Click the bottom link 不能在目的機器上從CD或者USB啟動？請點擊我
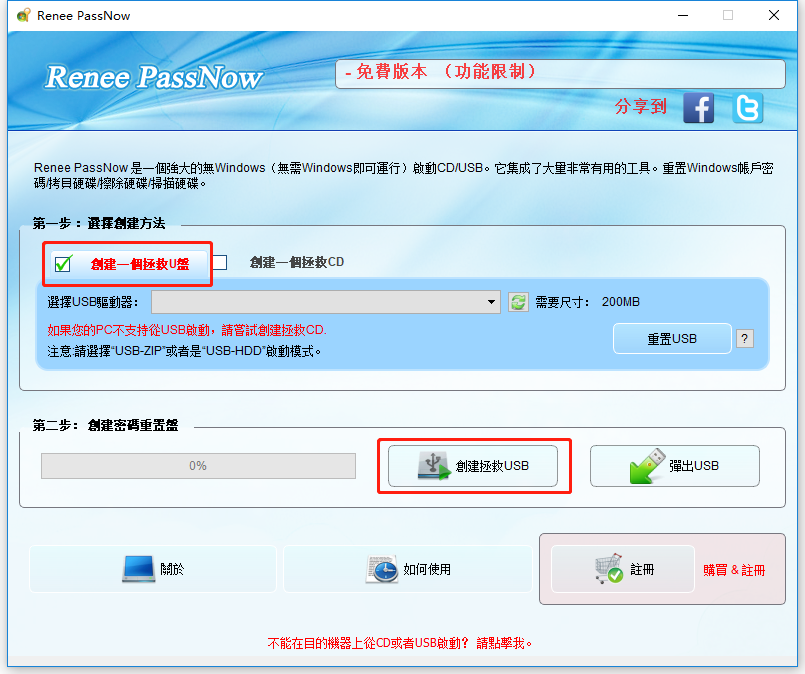Viewport: 805px width, 674px height. point(400,643)
